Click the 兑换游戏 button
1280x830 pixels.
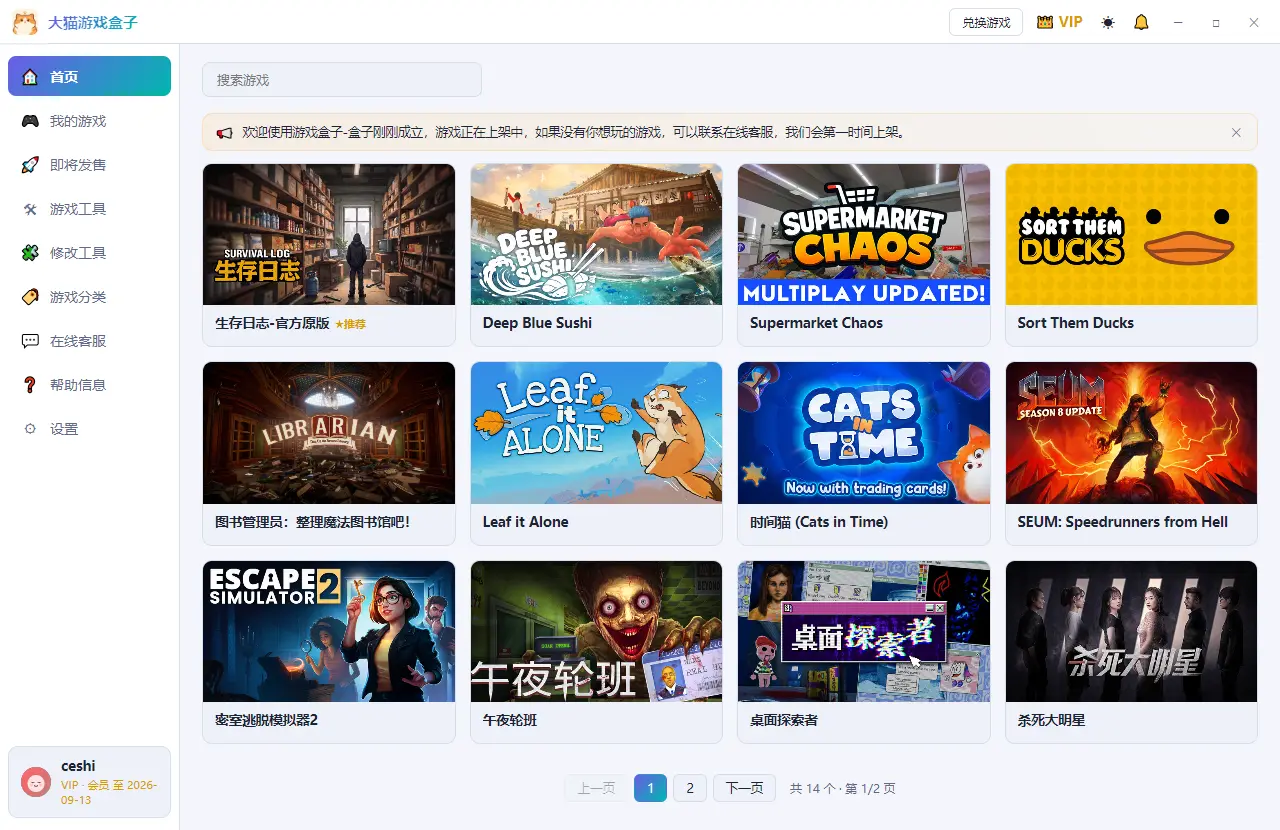pyautogui.click(x=986, y=22)
